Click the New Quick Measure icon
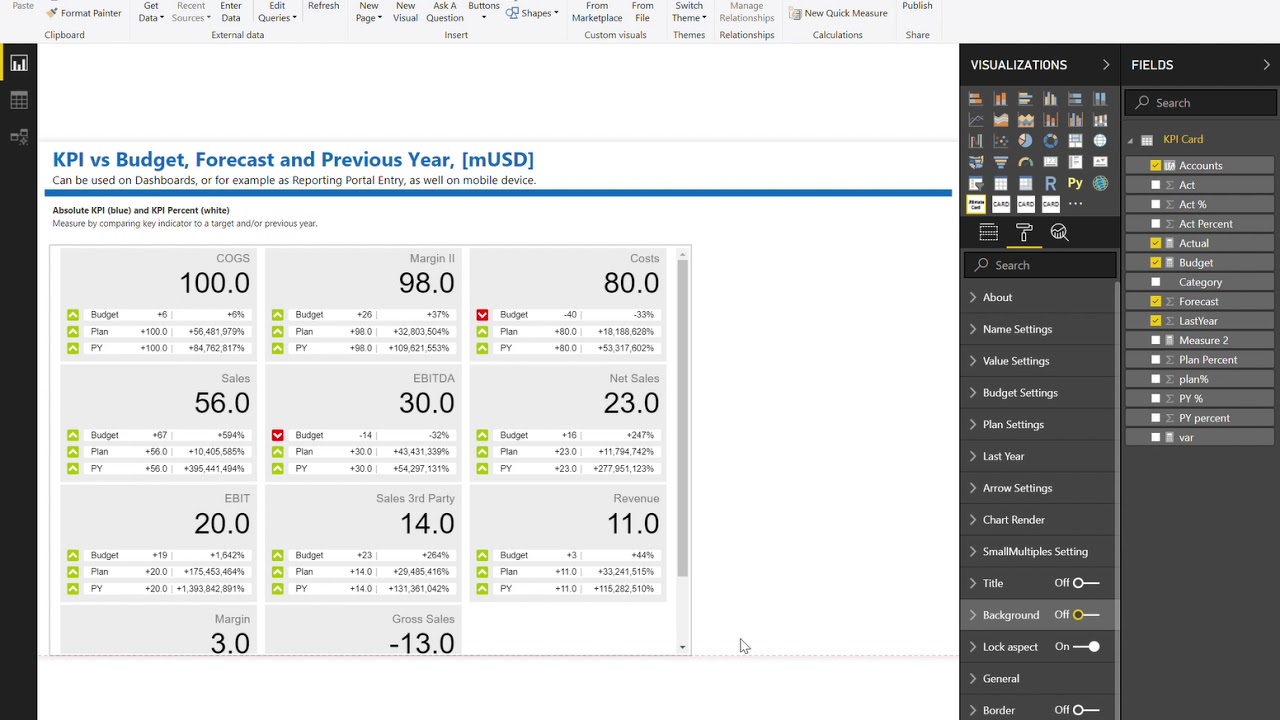Image resolution: width=1280 pixels, height=720 pixels. tap(795, 13)
